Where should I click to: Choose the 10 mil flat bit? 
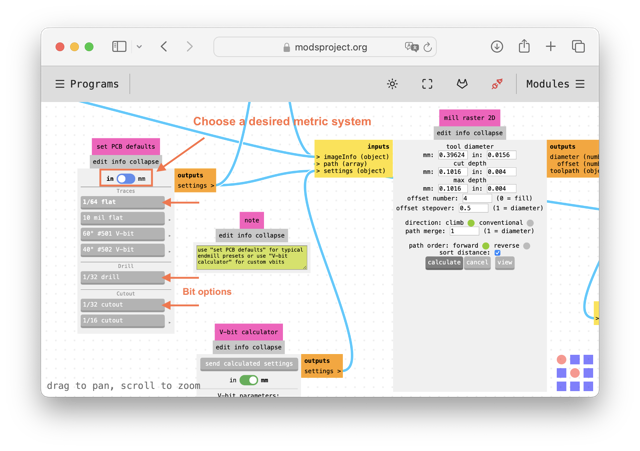pos(122,218)
